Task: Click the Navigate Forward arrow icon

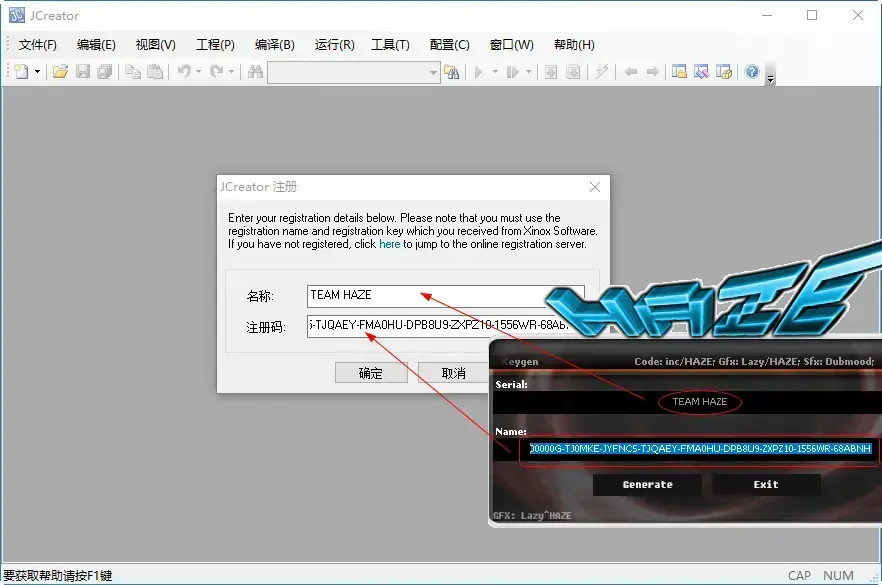Action: 652,72
